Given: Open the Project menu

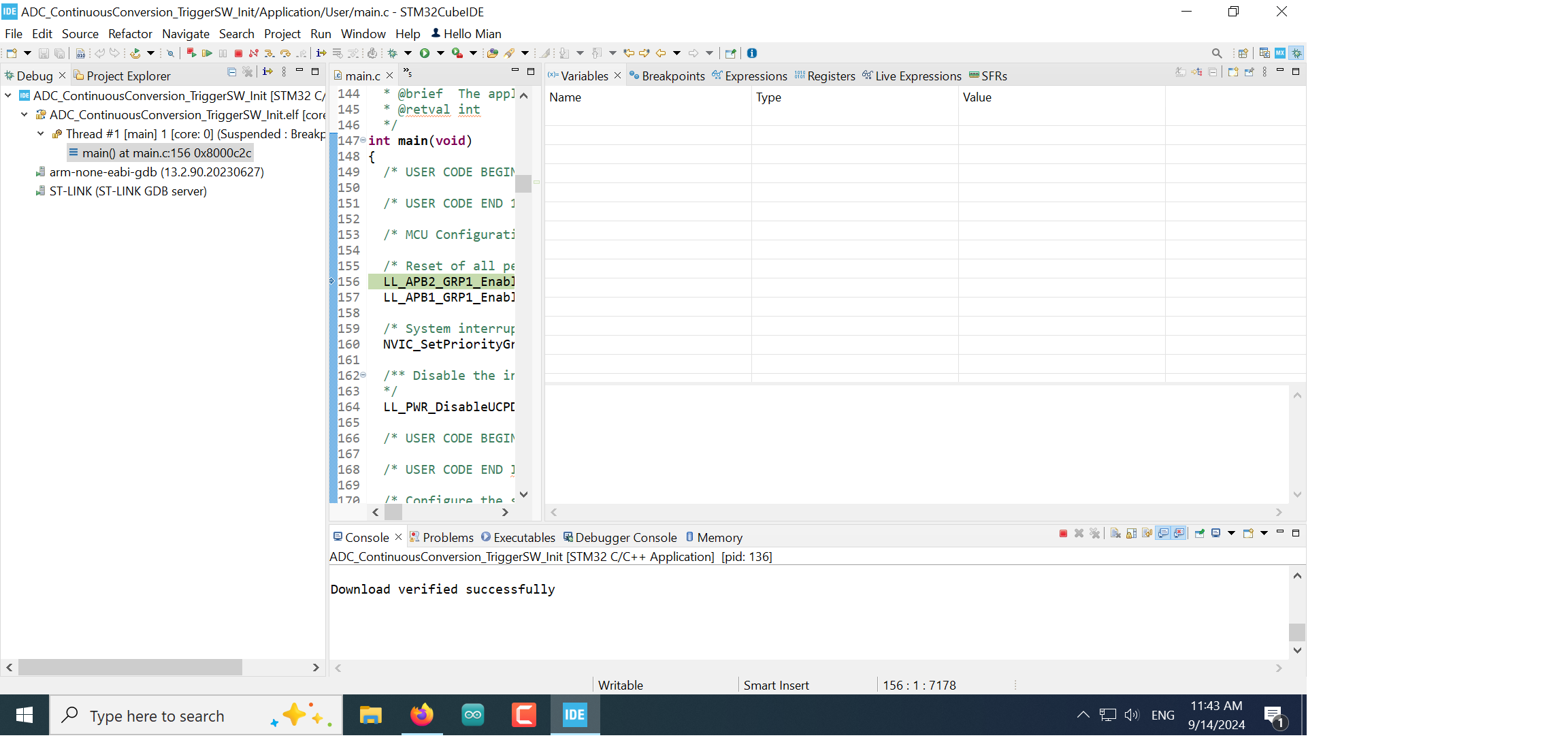Looking at the screenshot, I should 282,34.
